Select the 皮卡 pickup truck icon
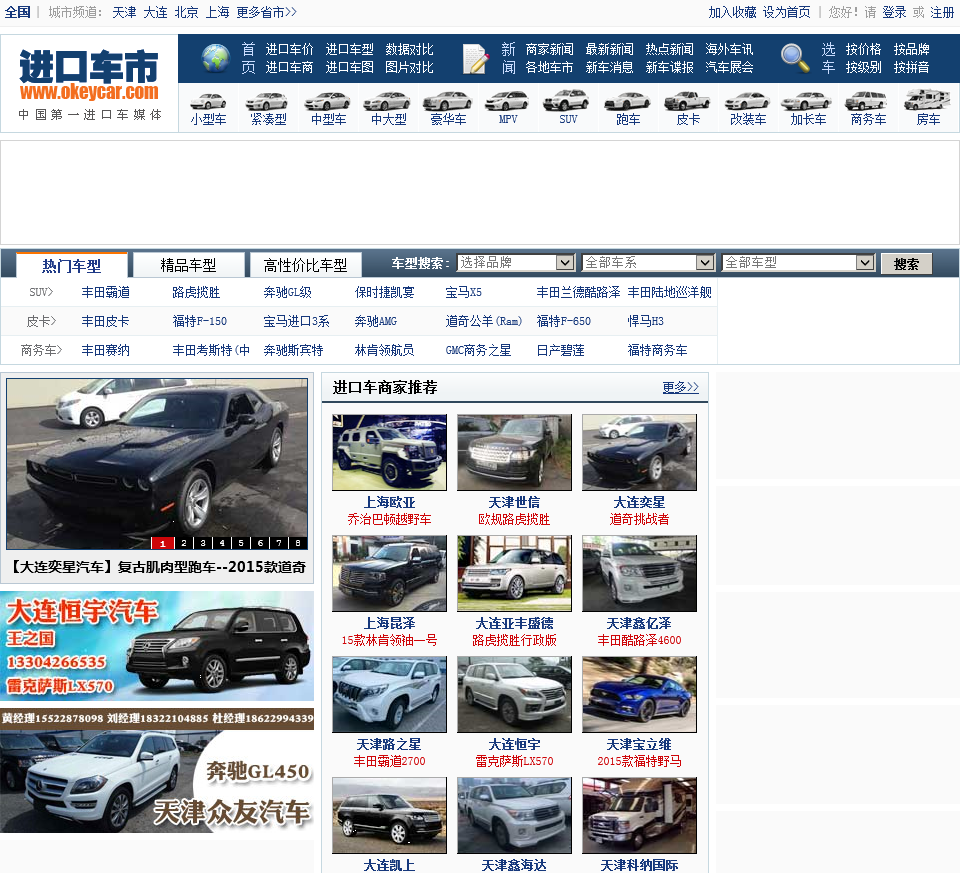 (687, 102)
